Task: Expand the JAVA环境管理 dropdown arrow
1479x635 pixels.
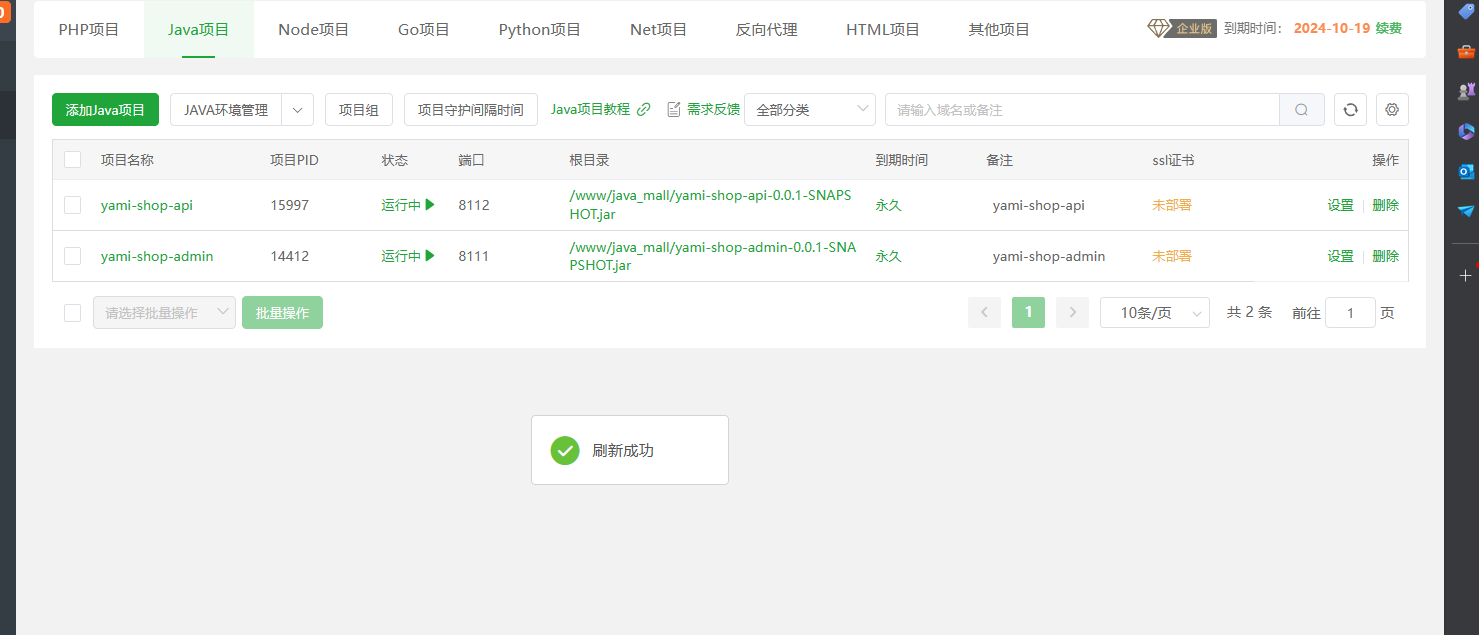Action: pyautogui.click(x=297, y=109)
